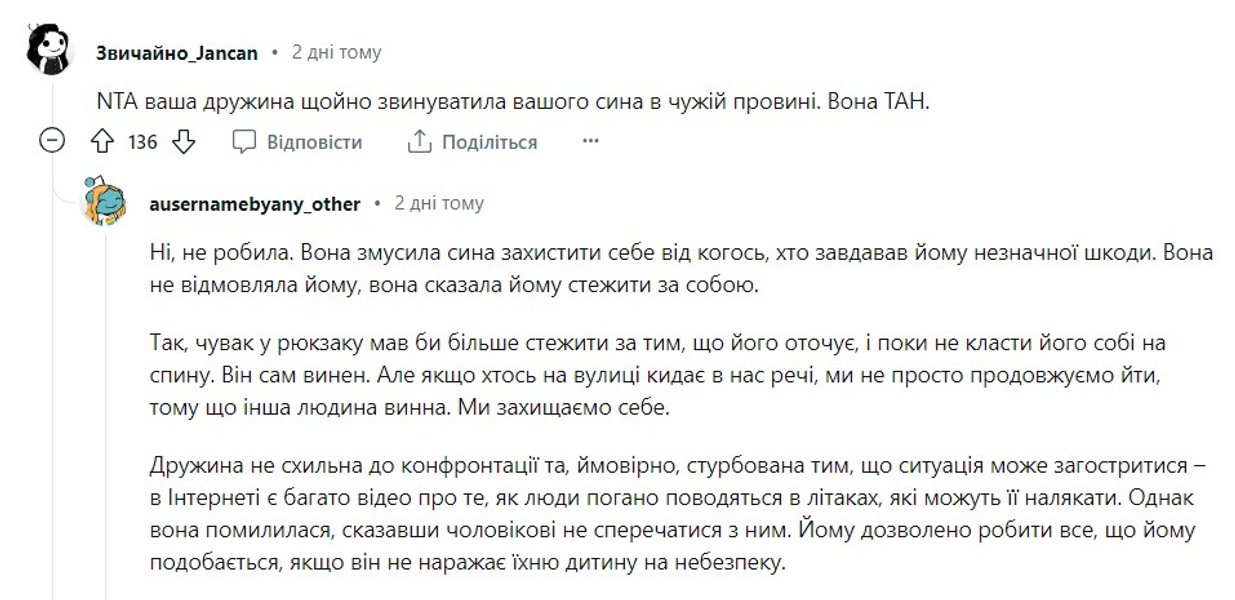Viewport: 1235px width, 600px height.
Task: Click the share arrow icon
Action: click(x=418, y=142)
